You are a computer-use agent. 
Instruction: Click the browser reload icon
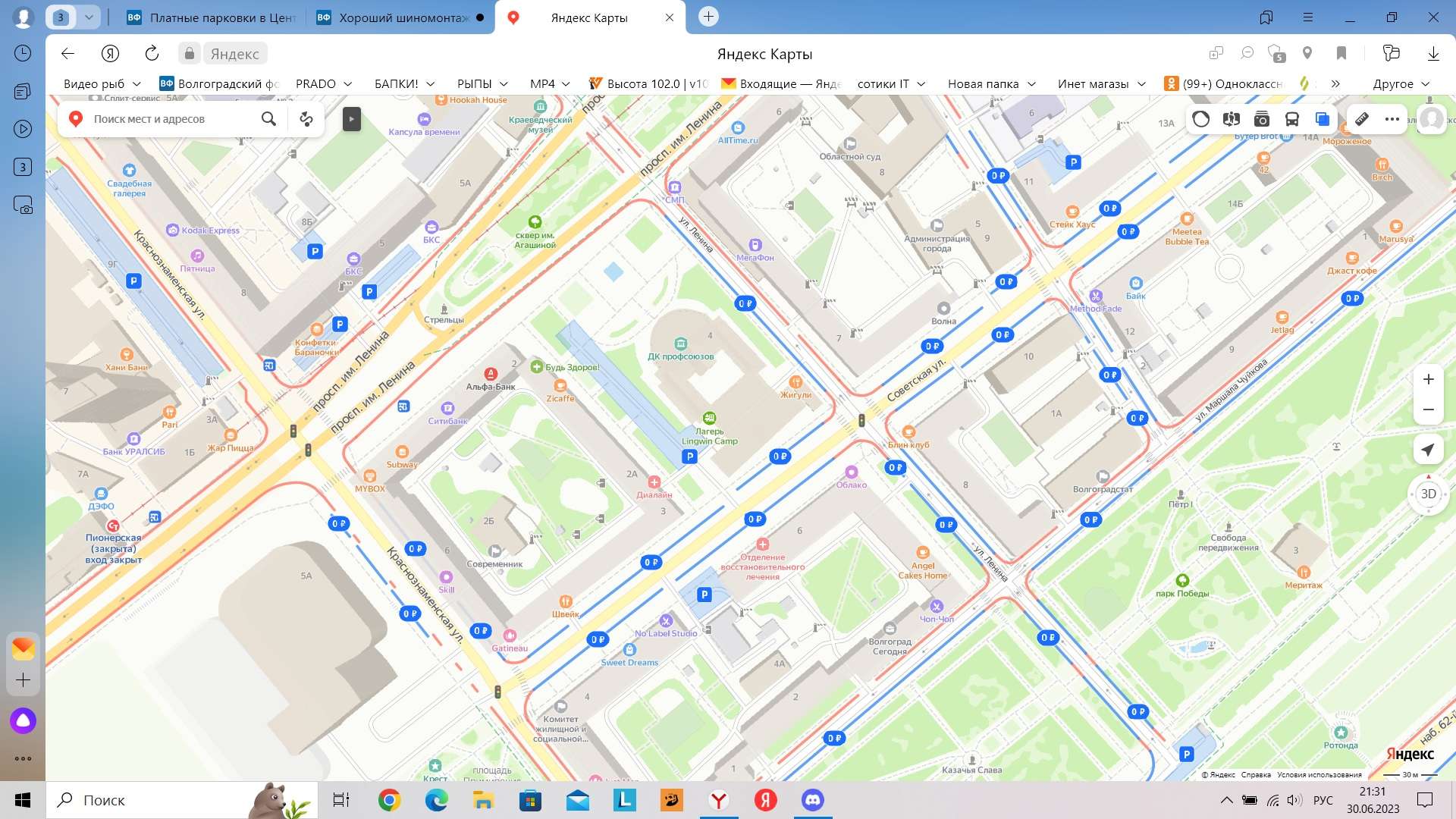coord(152,53)
